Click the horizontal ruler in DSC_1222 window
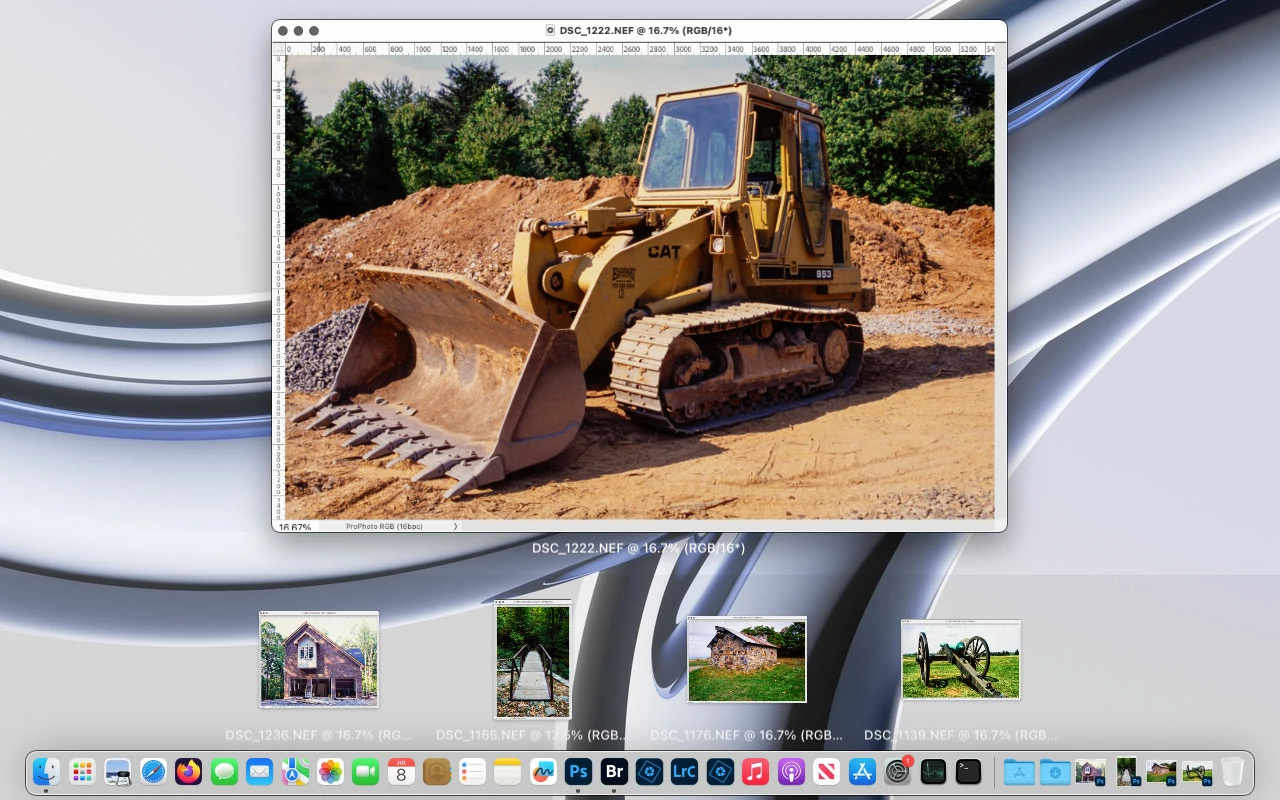Image resolution: width=1280 pixels, height=800 pixels. pos(640,48)
